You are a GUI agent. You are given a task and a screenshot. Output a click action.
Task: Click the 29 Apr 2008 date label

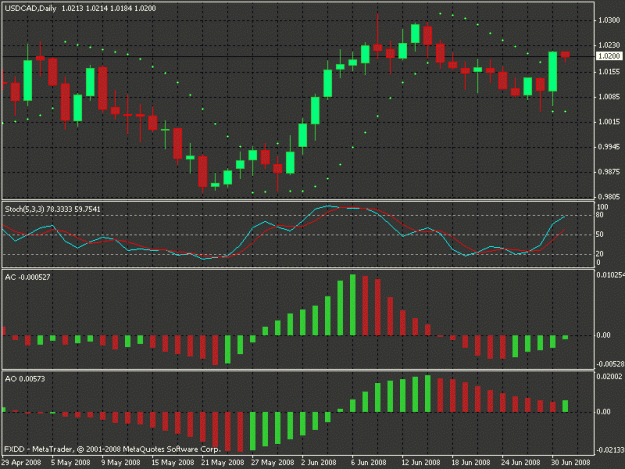(x=21, y=463)
